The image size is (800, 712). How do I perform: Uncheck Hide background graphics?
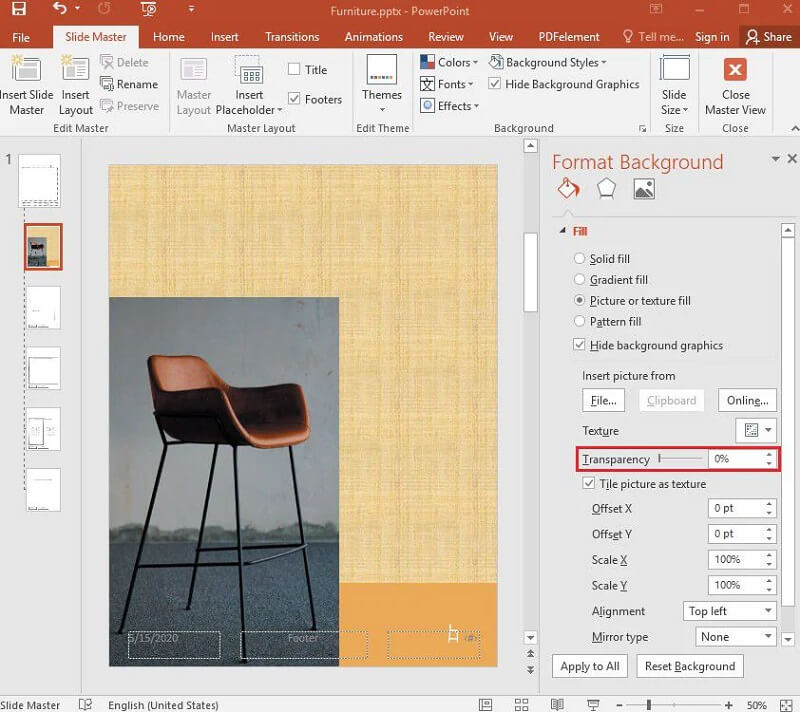(x=580, y=345)
